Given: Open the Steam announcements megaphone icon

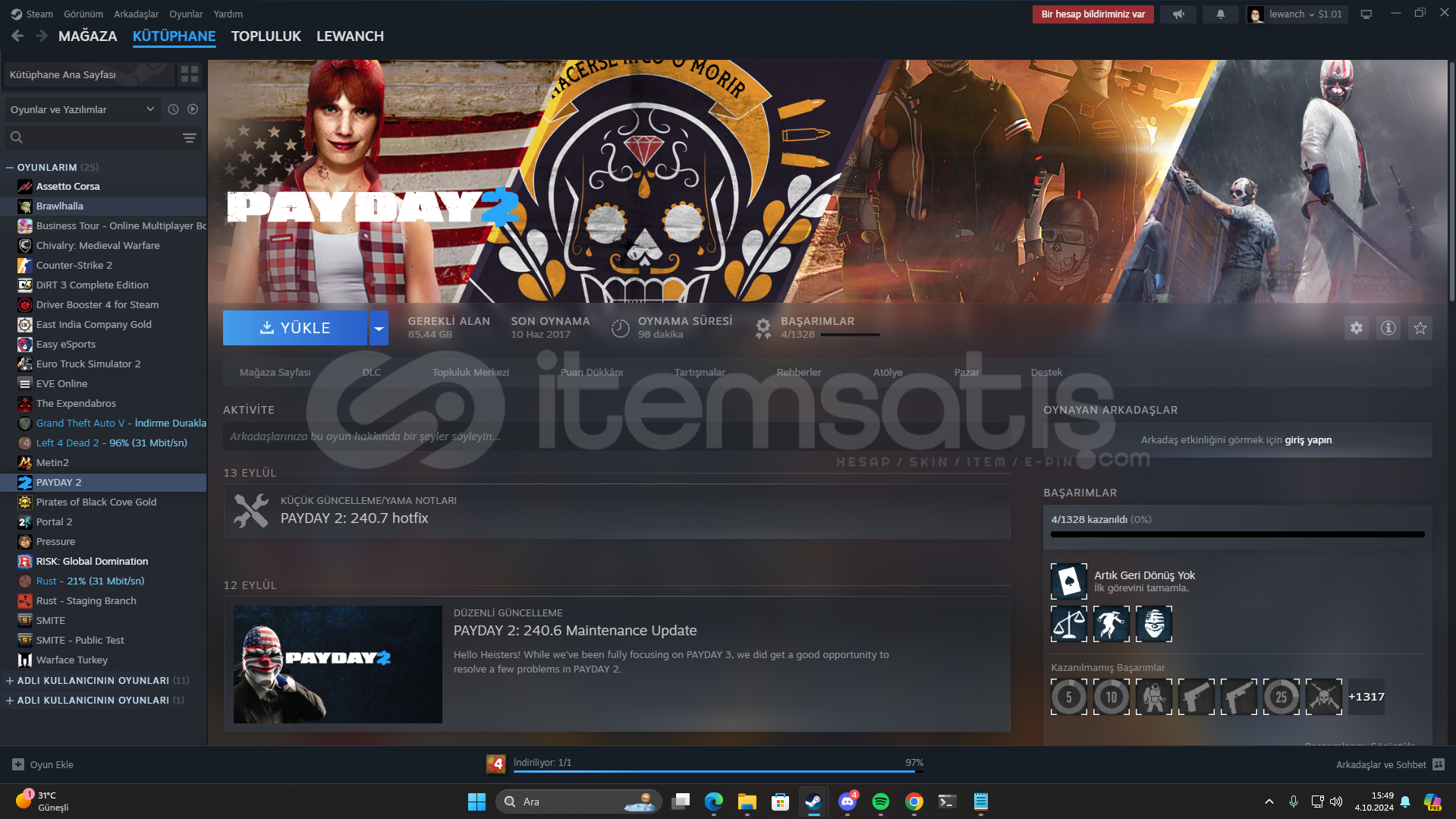Looking at the screenshot, I should tap(1178, 14).
